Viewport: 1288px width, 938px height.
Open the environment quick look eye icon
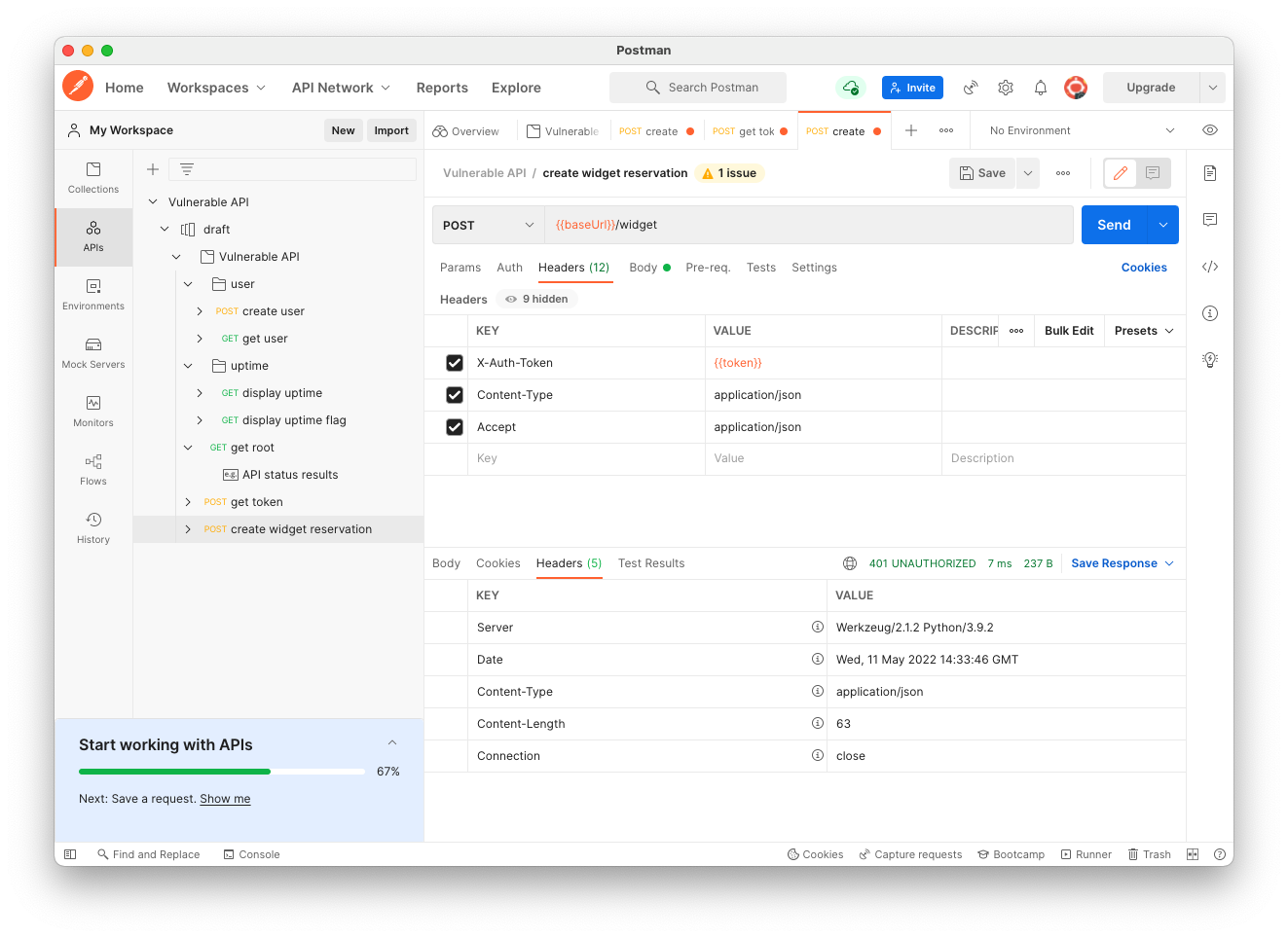pos(1210,130)
